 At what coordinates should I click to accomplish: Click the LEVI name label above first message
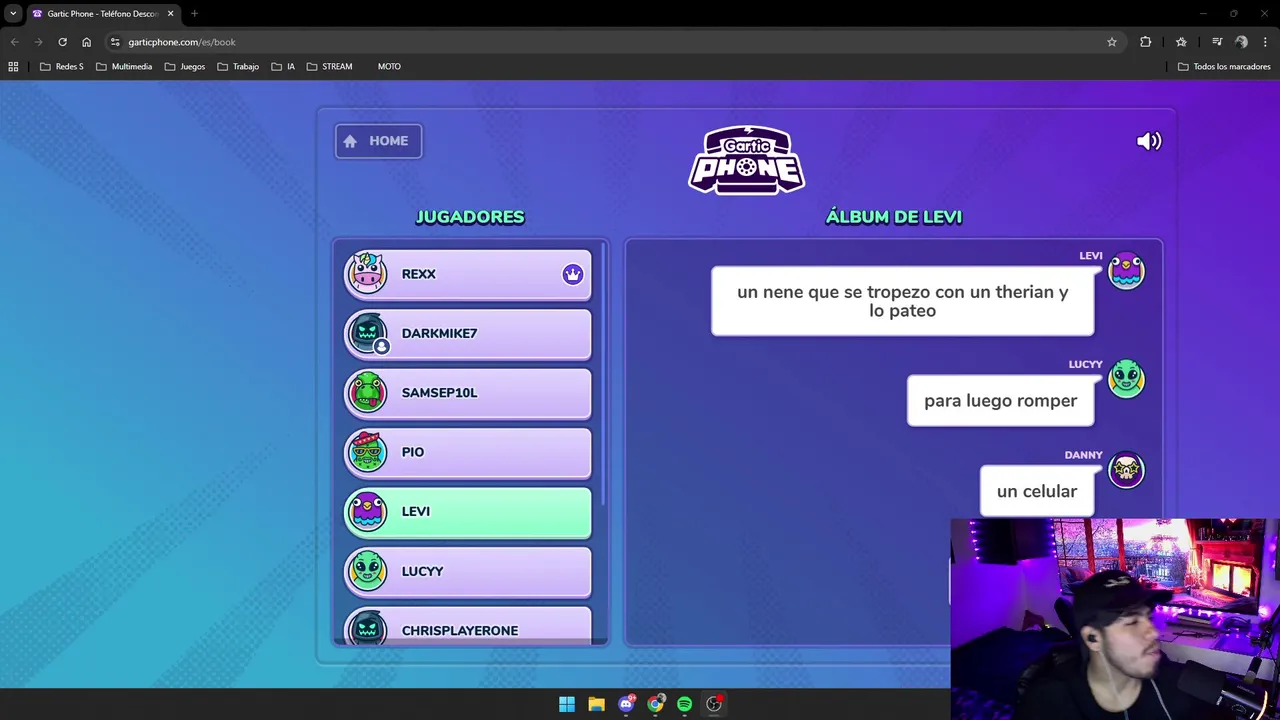coord(1090,256)
